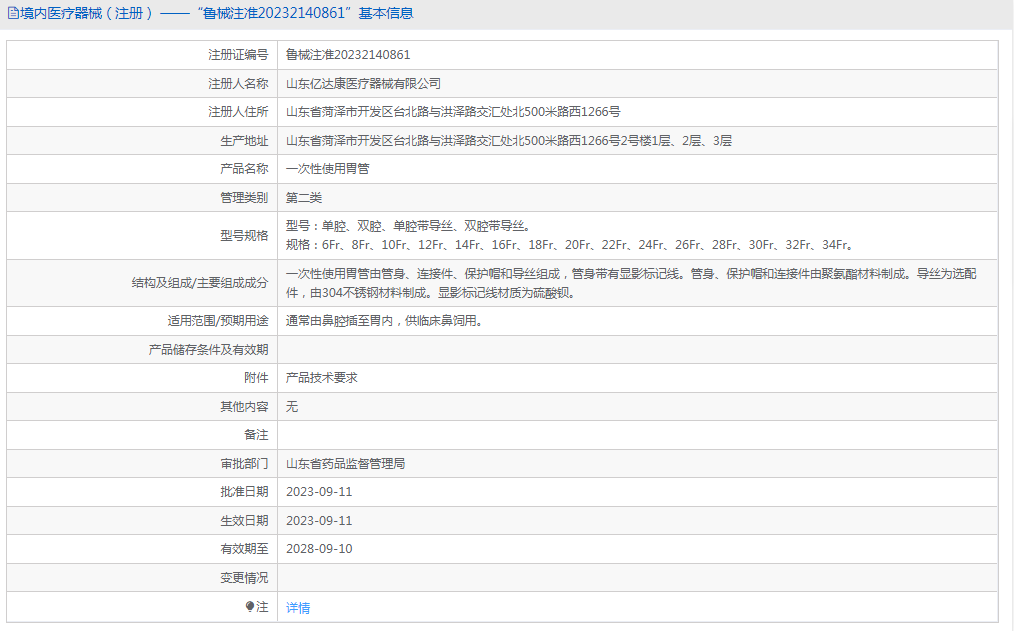Image resolution: width=1014 pixels, height=631 pixels.
Task: Select company name 山东亿达康医疗器械有限公司
Action: click(363, 83)
